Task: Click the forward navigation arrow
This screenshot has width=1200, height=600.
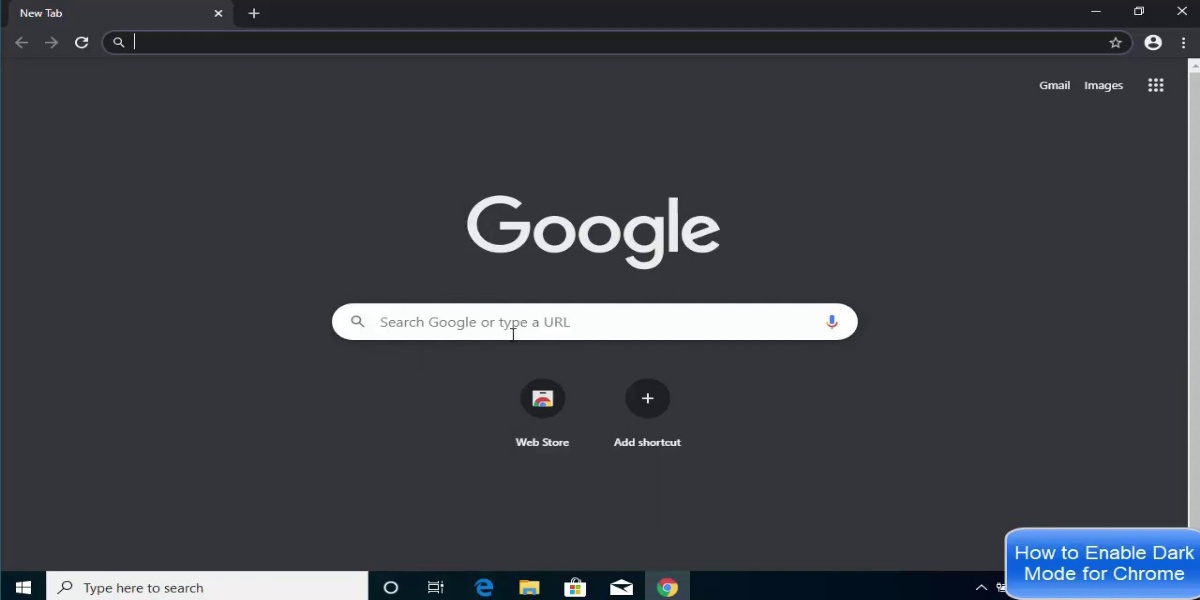Action: [x=52, y=42]
